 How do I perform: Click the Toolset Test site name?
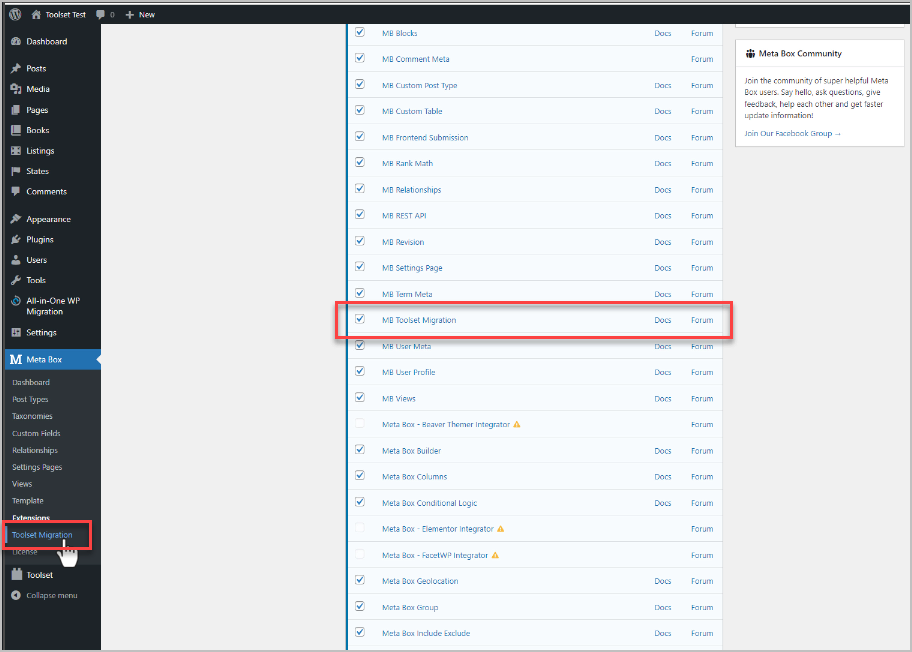pyautogui.click(x=66, y=15)
